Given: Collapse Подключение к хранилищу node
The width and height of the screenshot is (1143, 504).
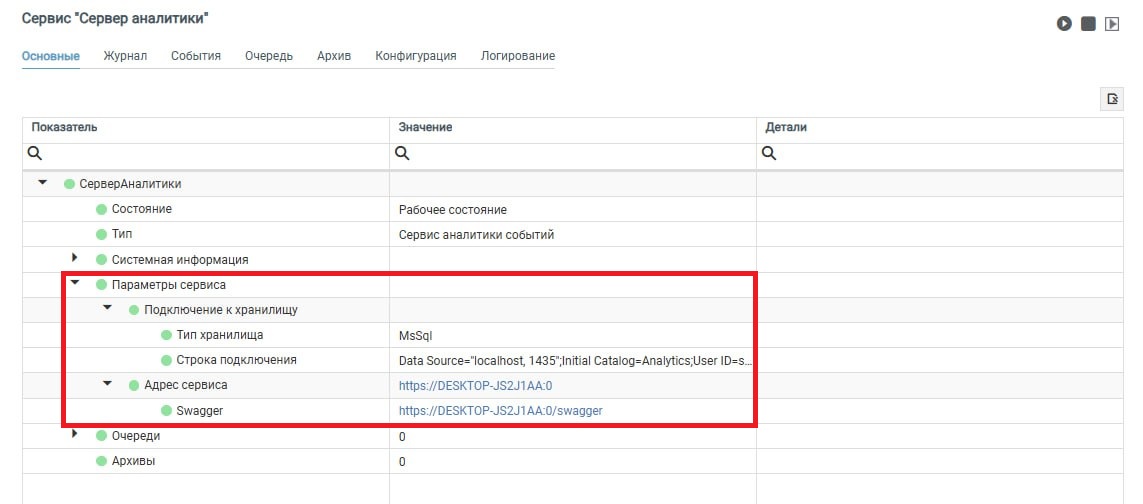Looking at the screenshot, I should 108,309.
